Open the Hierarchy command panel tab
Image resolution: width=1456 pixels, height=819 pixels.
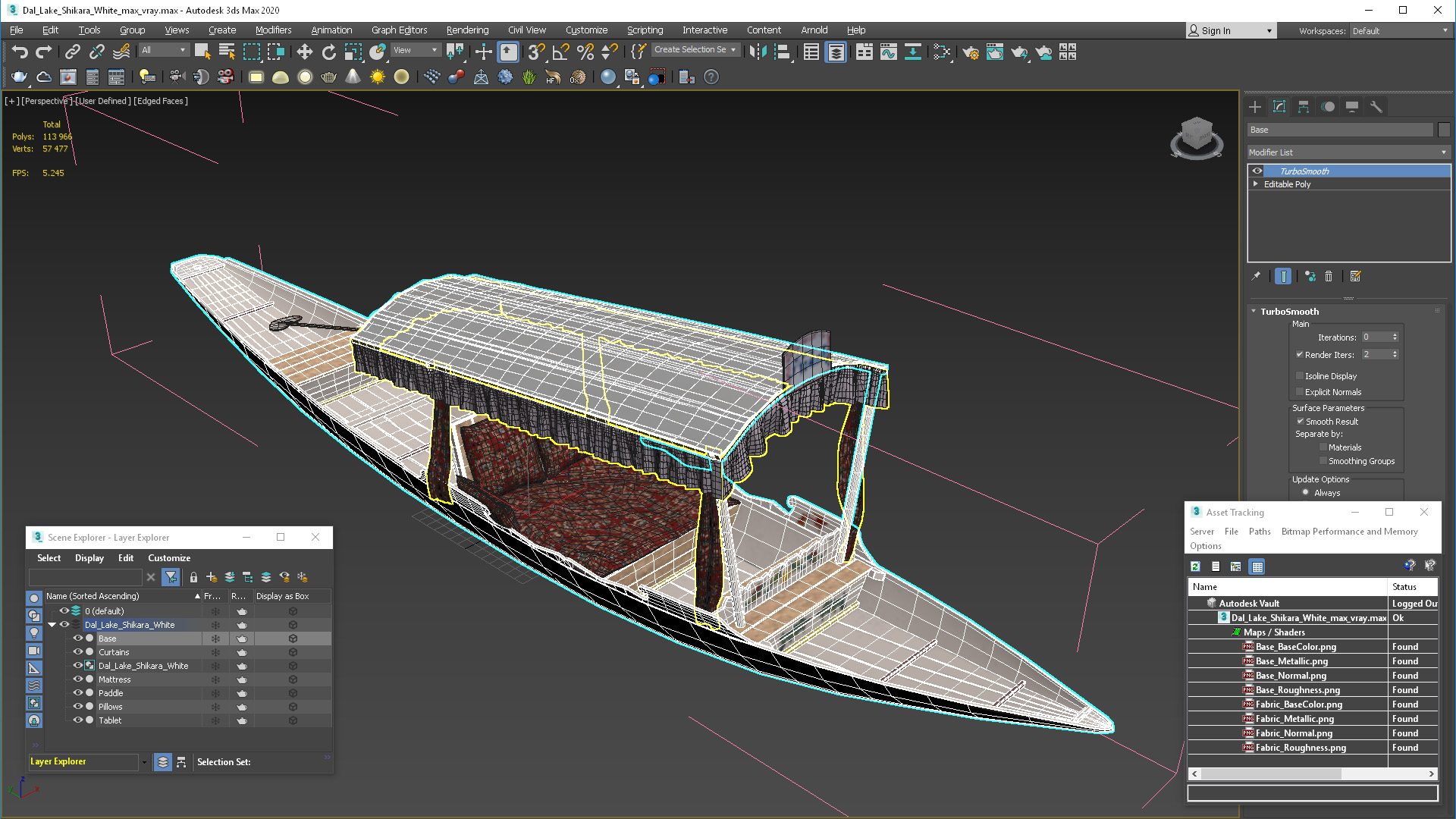(x=1304, y=107)
